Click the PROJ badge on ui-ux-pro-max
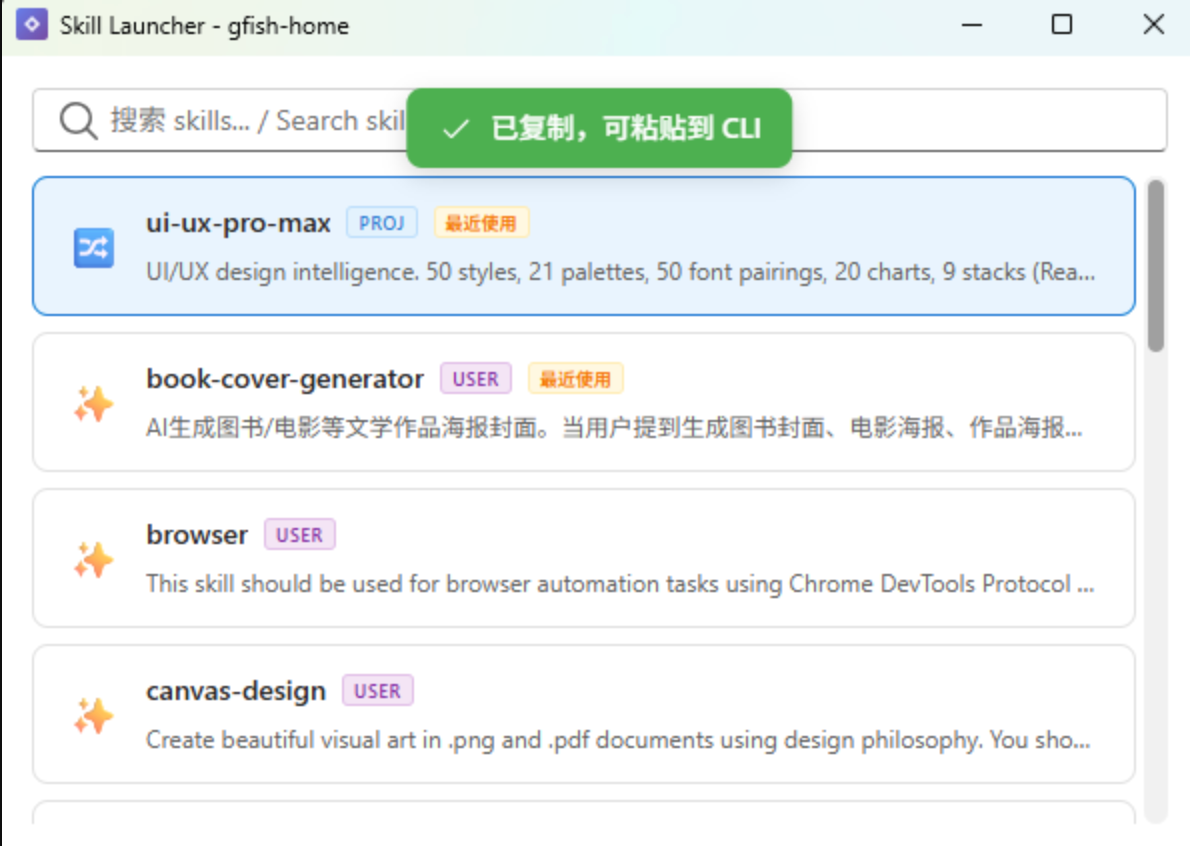 [382, 222]
